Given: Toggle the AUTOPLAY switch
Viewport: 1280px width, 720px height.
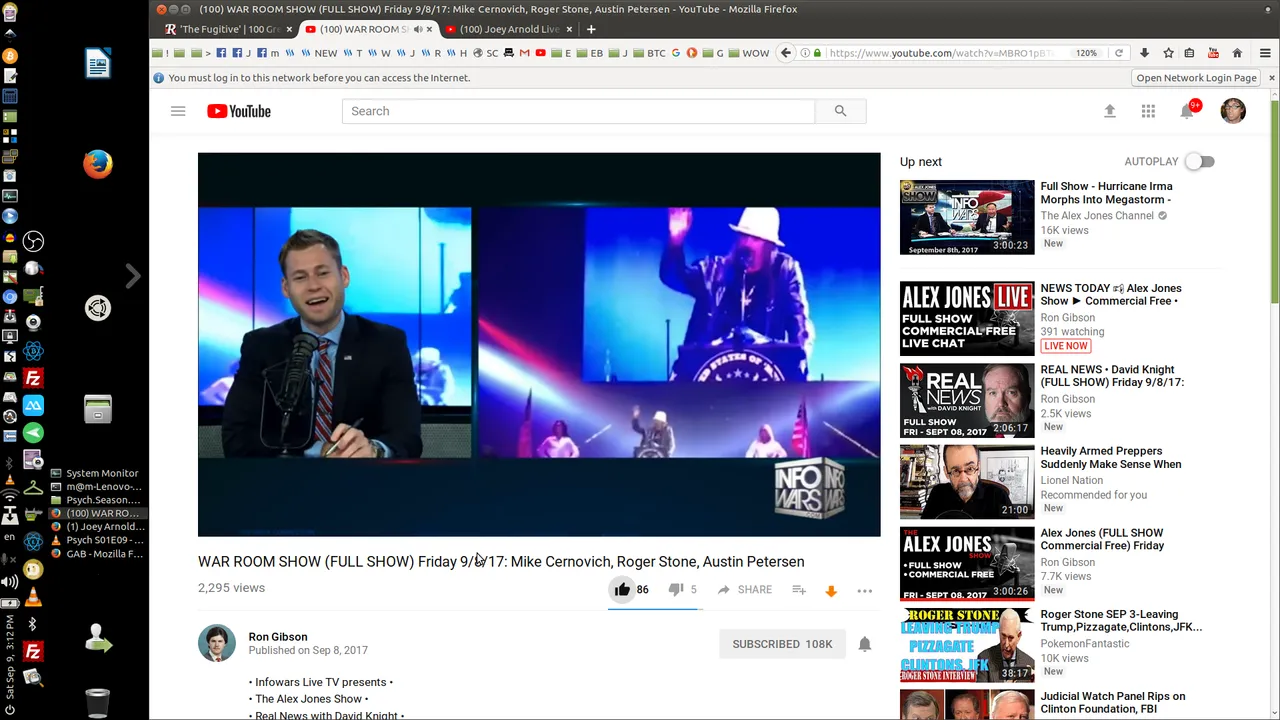Looking at the screenshot, I should (x=1200, y=161).
